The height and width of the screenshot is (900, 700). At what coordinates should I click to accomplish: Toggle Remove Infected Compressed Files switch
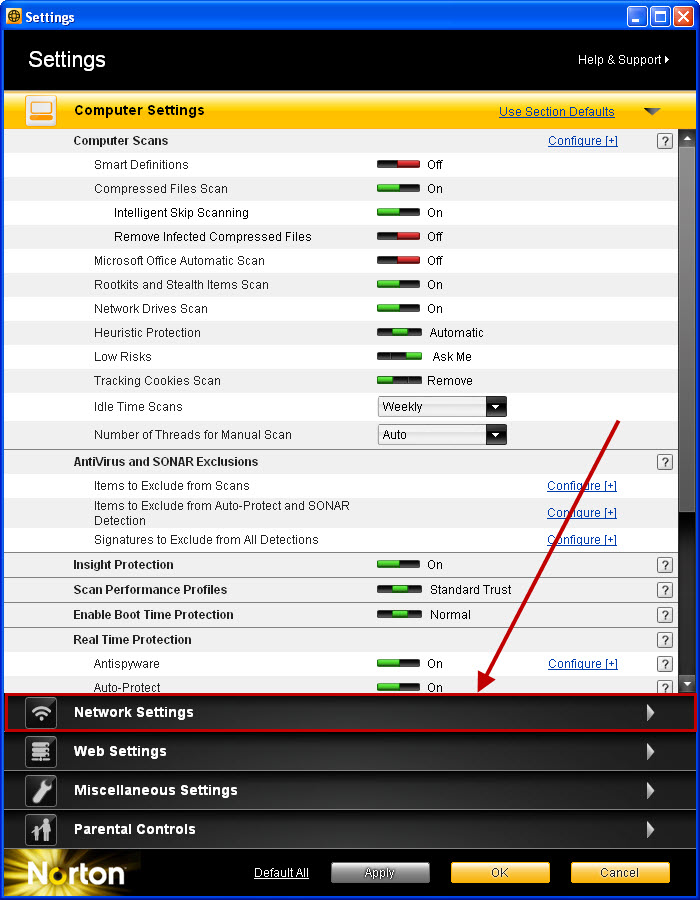(x=398, y=236)
